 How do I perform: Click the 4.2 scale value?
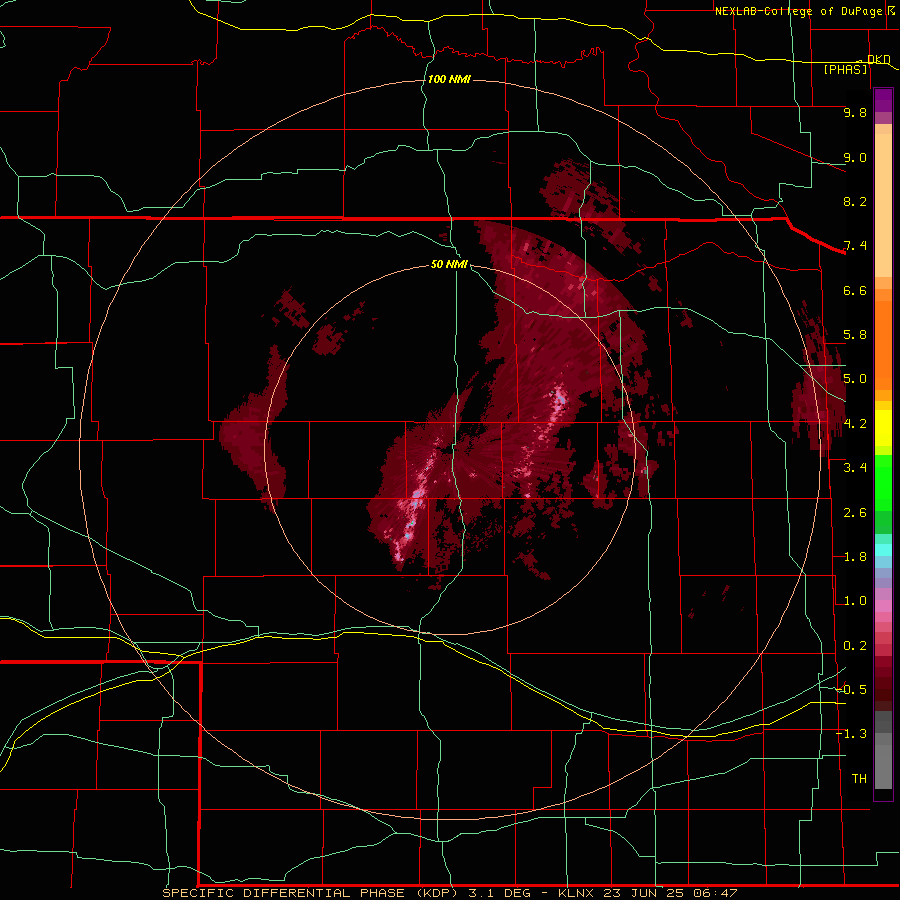(855, 424)
